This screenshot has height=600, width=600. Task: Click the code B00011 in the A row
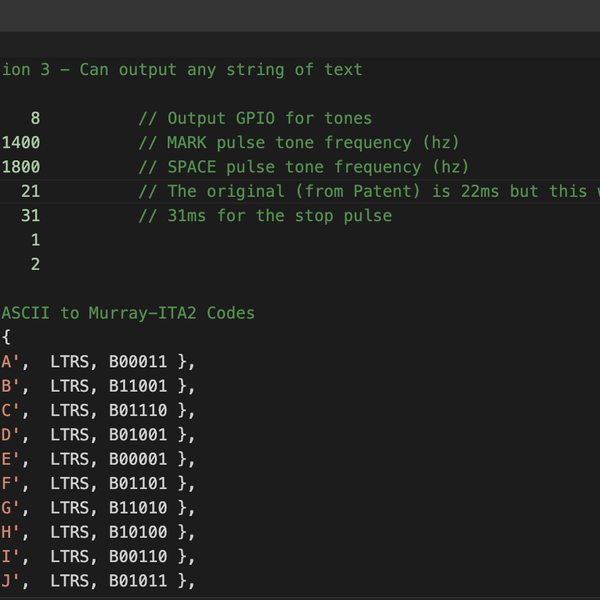pyautogui.click(x=138, y=362)
